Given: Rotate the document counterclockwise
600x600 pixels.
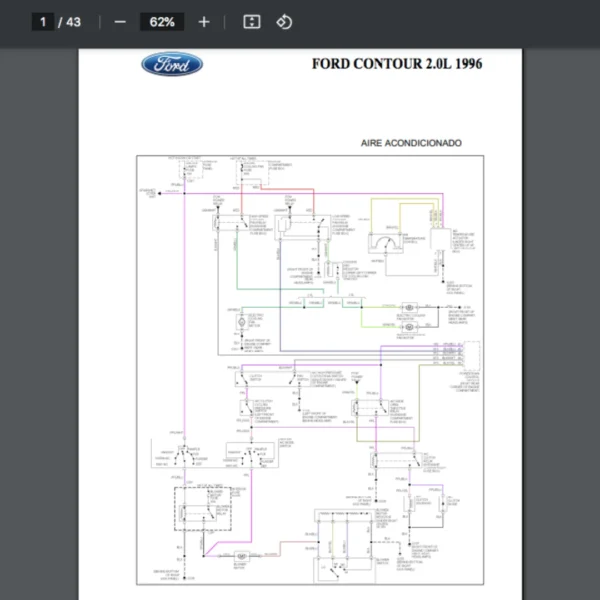Looking at the screenshot, I should (x=284, y=22).
